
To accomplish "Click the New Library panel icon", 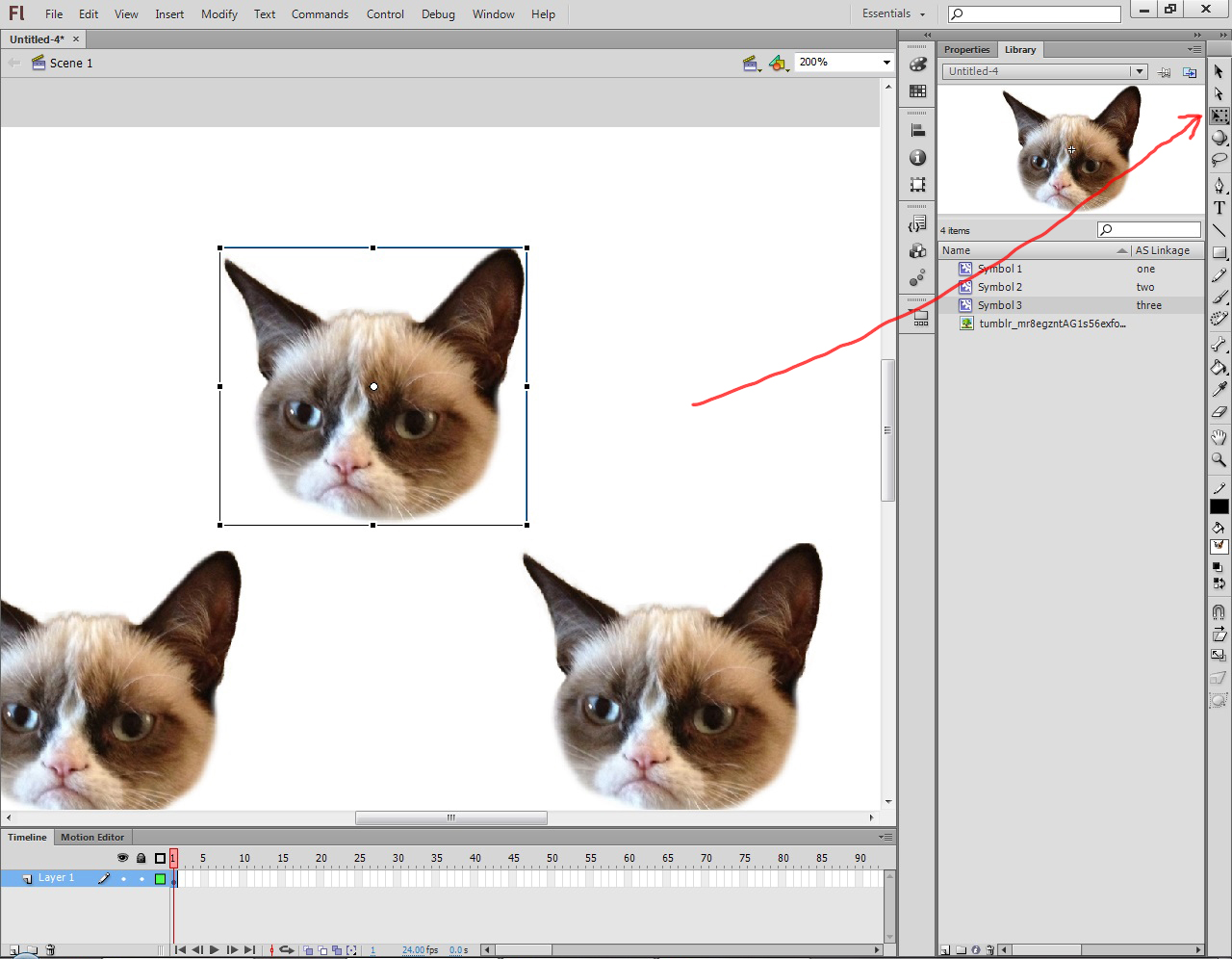I will pyautogui.click(x=1191, y=72).
